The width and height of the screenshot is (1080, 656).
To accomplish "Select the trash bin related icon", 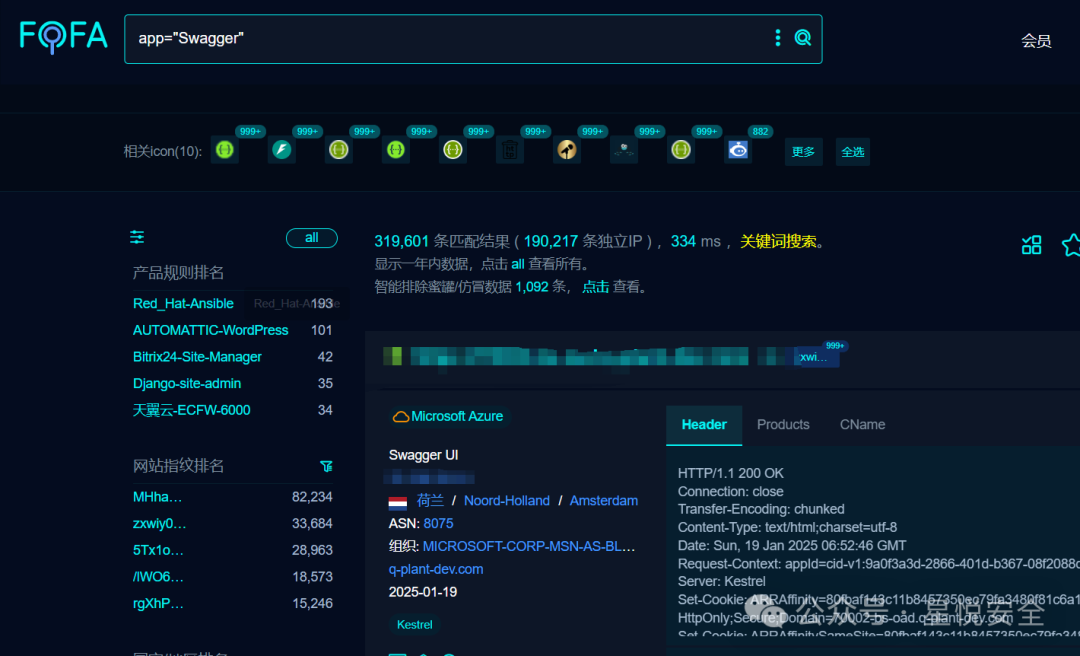I will point(510,150).
